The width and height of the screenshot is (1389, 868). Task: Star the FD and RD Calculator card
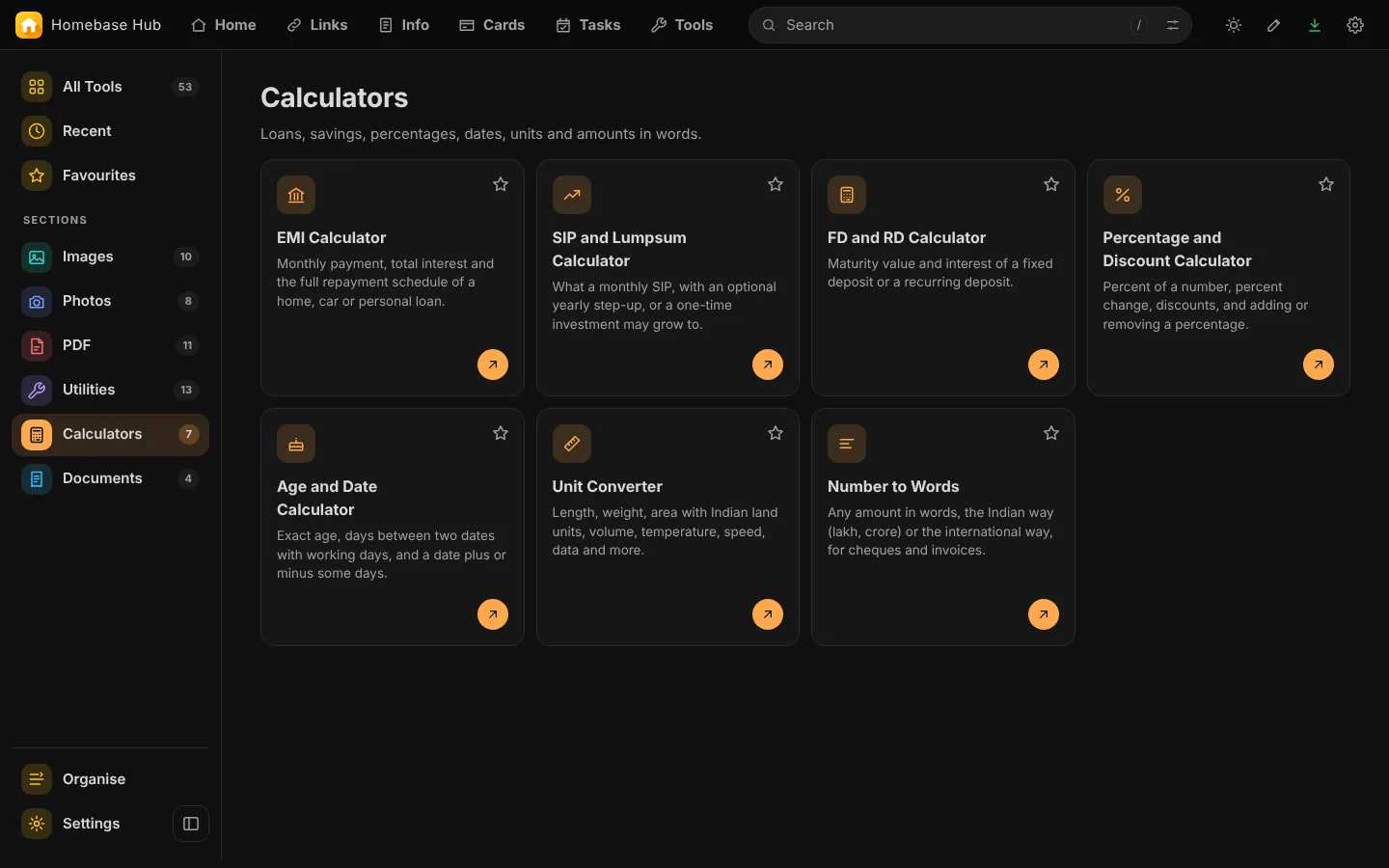click(1051, 184)
